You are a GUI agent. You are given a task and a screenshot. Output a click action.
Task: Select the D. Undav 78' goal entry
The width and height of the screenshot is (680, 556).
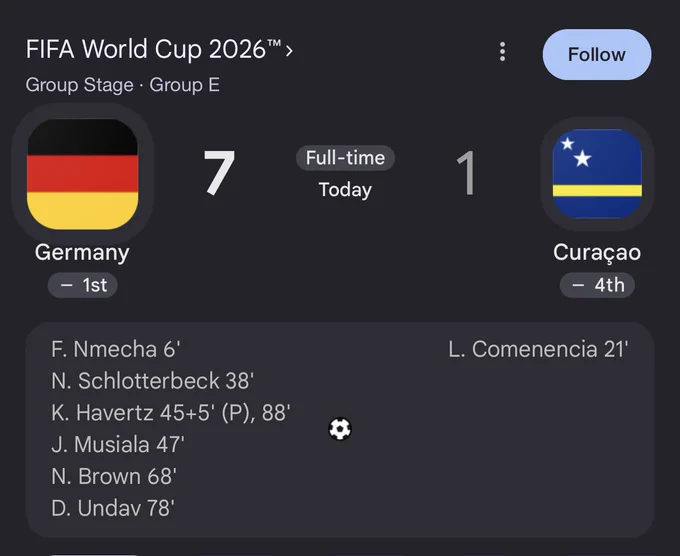113,508
